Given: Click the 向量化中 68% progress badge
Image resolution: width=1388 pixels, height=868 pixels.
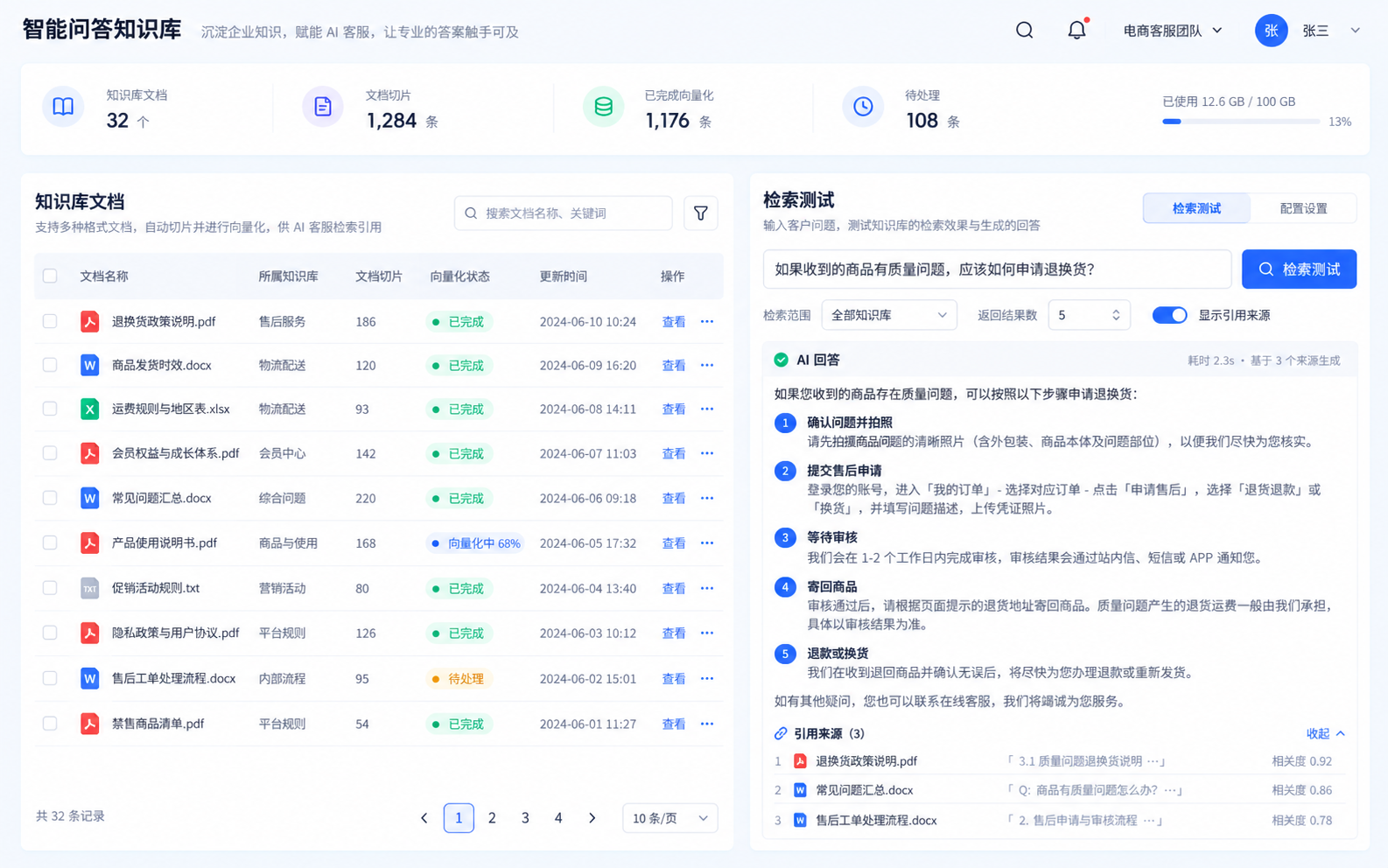Looking at the screenshot, I should click(x=475, y=543).
